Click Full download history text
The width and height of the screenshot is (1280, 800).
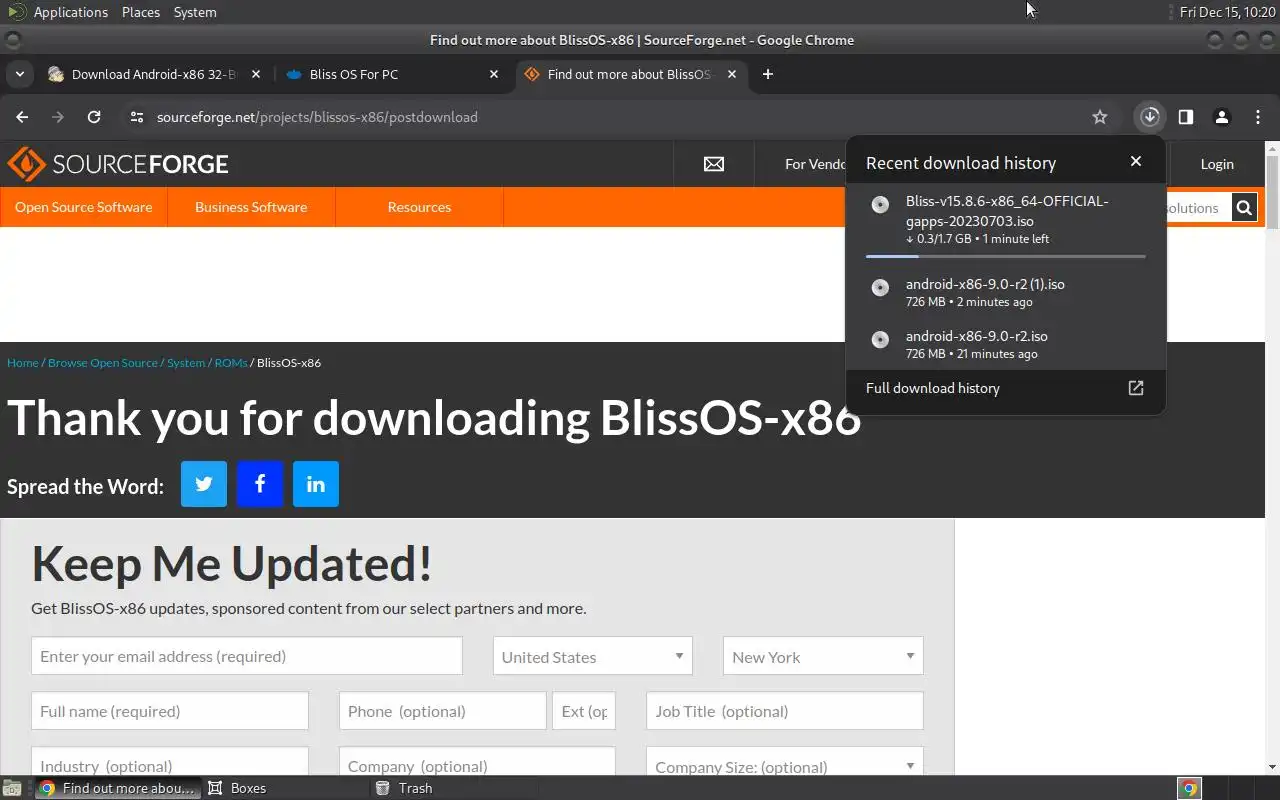pos(933,388)
